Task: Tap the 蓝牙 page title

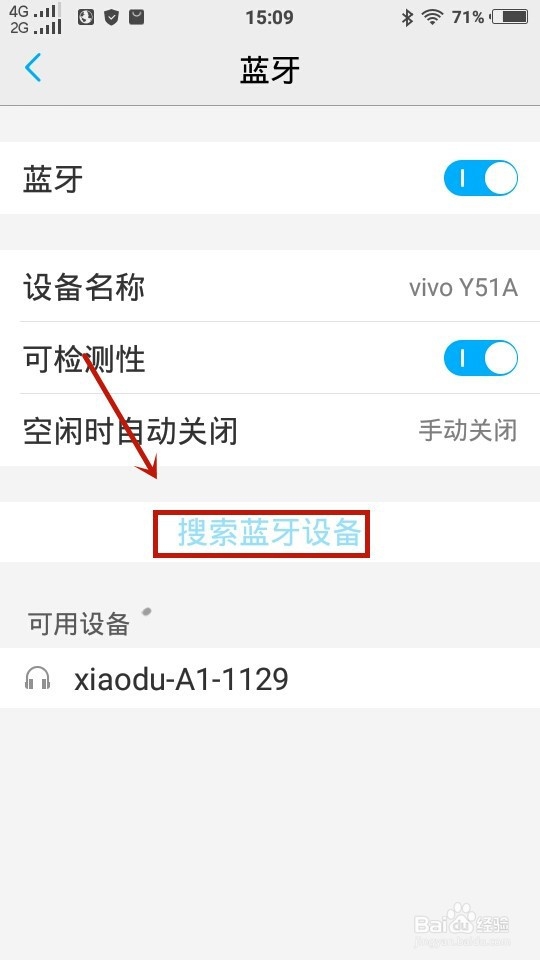Action: pyautogui.click(x=270, y=70)
